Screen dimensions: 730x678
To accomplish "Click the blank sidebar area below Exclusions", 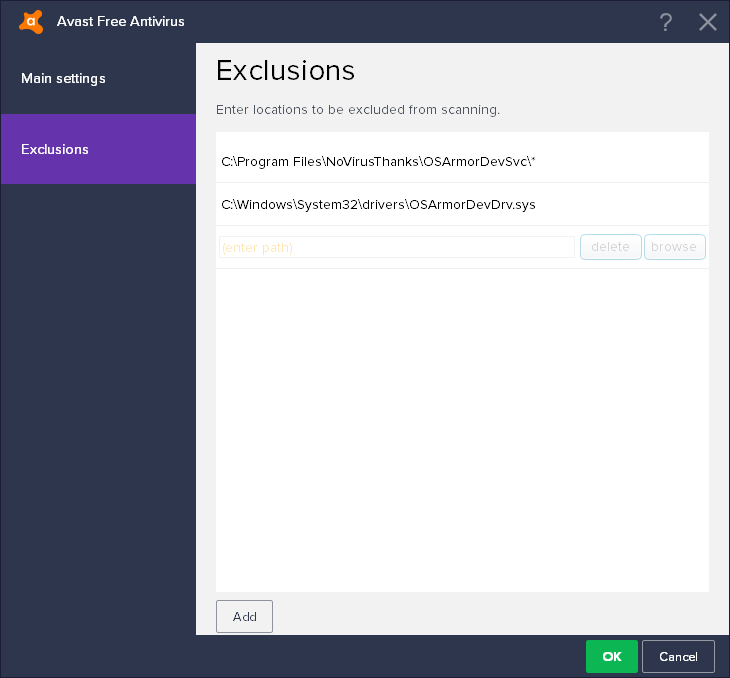I will (x=98, y=400).
